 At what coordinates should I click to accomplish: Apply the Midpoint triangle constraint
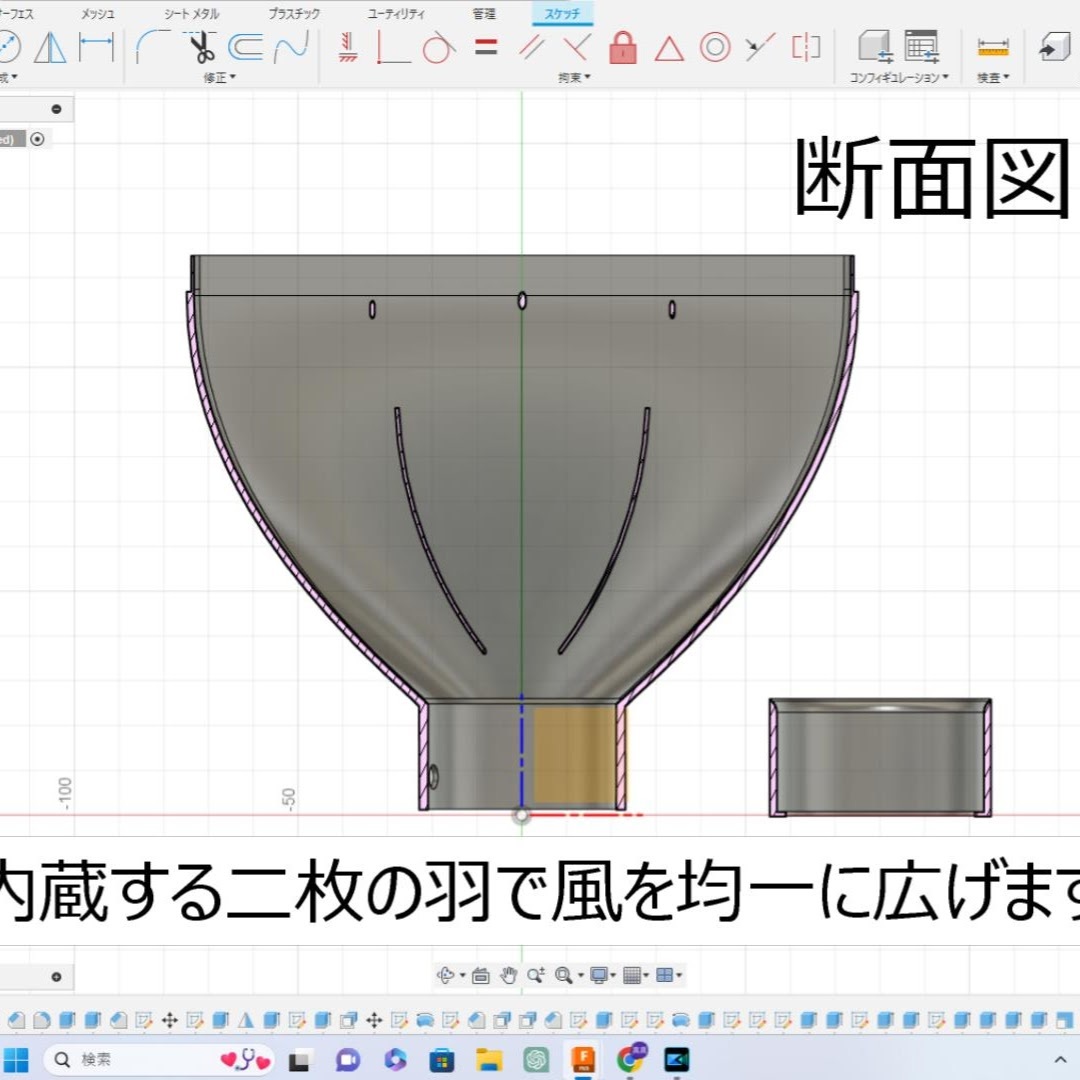668,47
